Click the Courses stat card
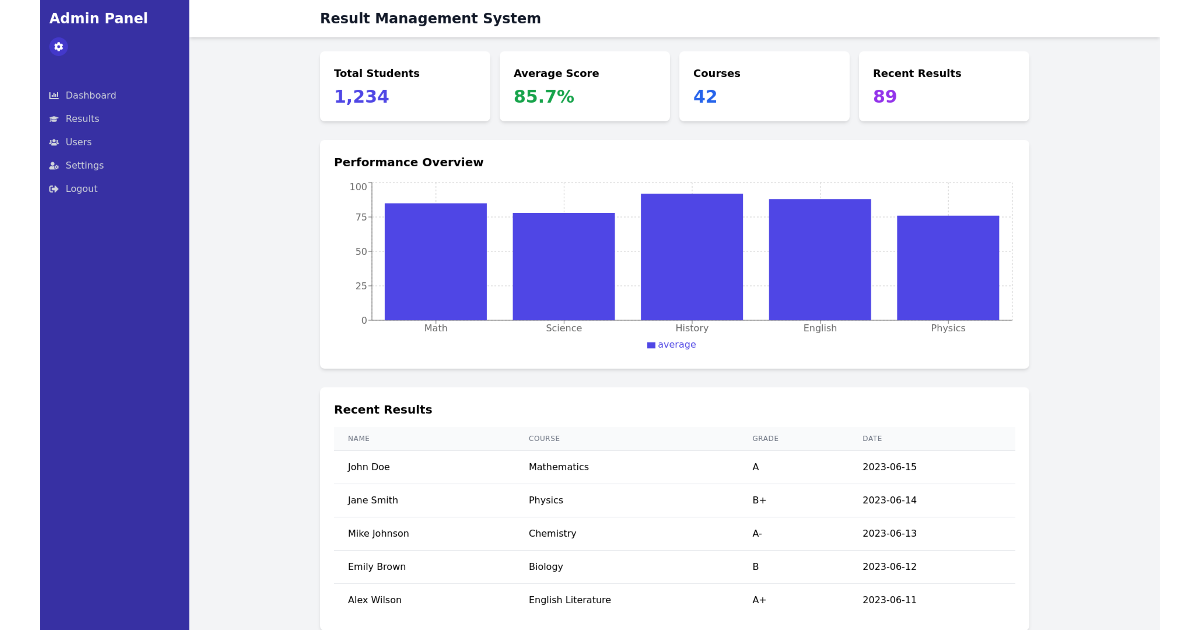This screenshot has width=1200, height=630. click(764, 86)
